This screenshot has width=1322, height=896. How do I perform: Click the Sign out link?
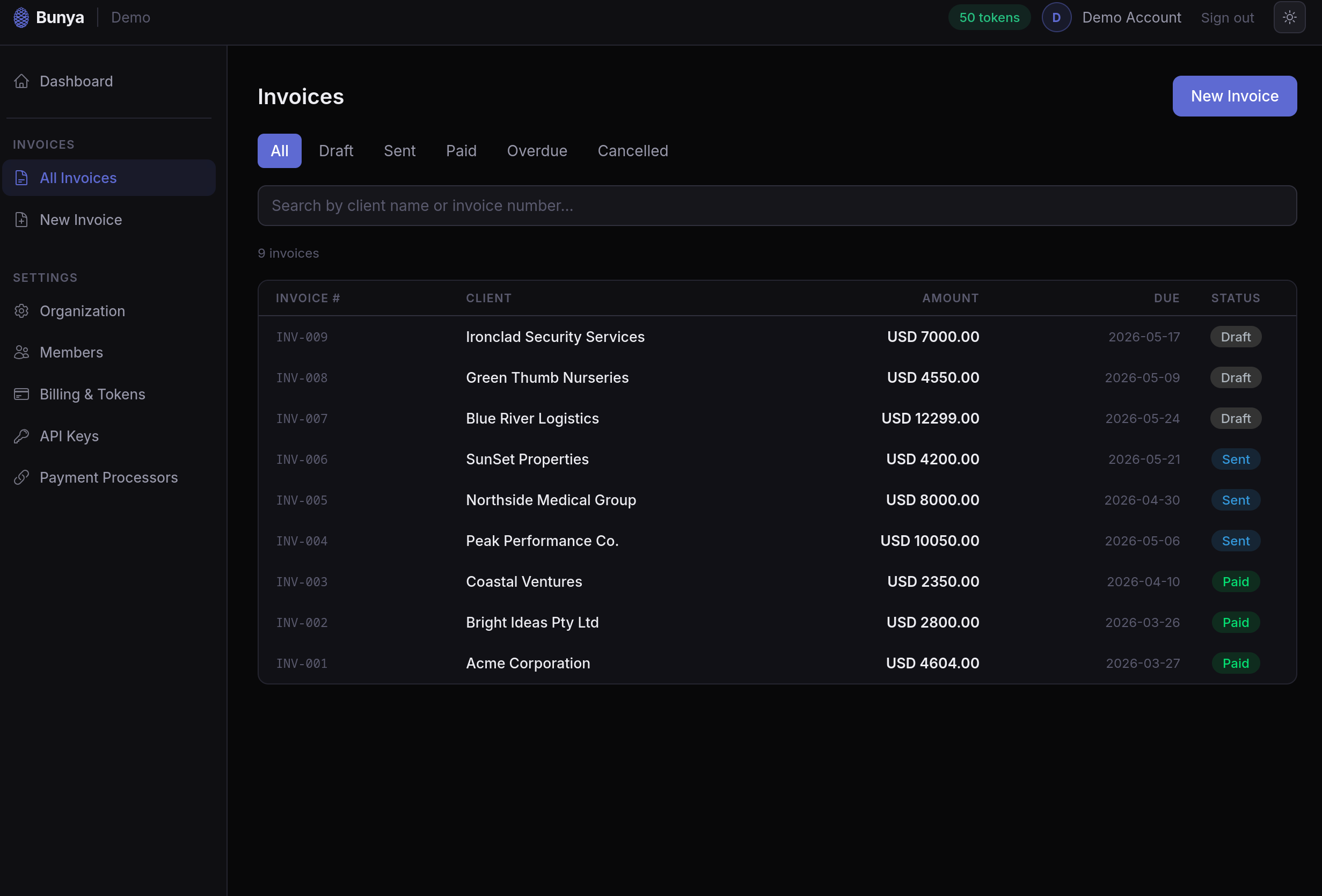pos(1227,18)
